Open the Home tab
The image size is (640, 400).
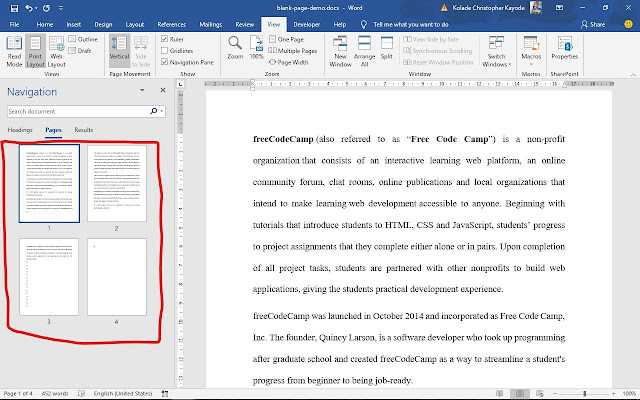coord(44,24)
